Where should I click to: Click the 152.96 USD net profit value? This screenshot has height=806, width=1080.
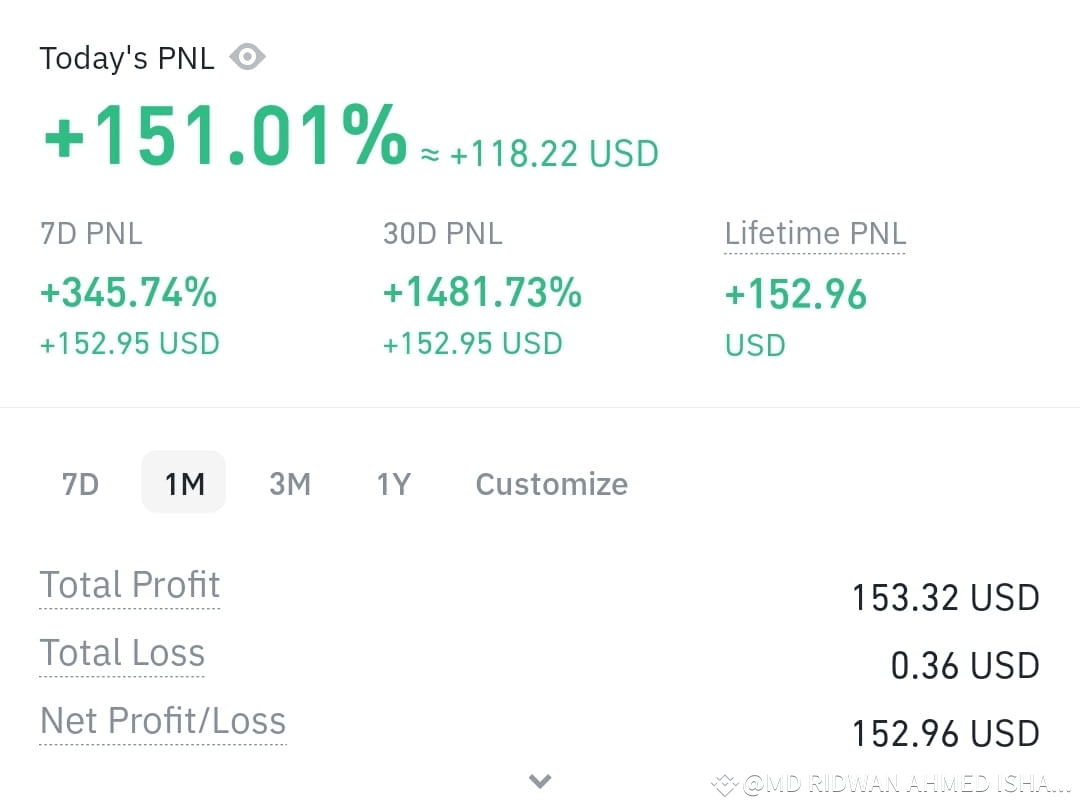tap(945, 734)
